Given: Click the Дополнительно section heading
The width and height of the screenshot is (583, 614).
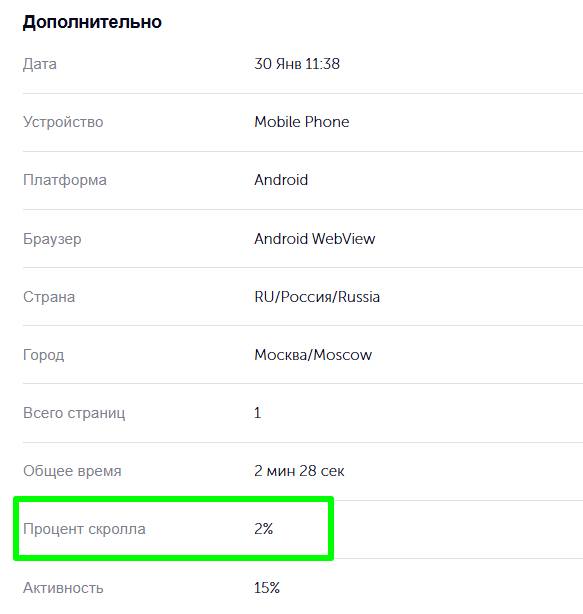Looking at the screenshot, I should (92, 22).
